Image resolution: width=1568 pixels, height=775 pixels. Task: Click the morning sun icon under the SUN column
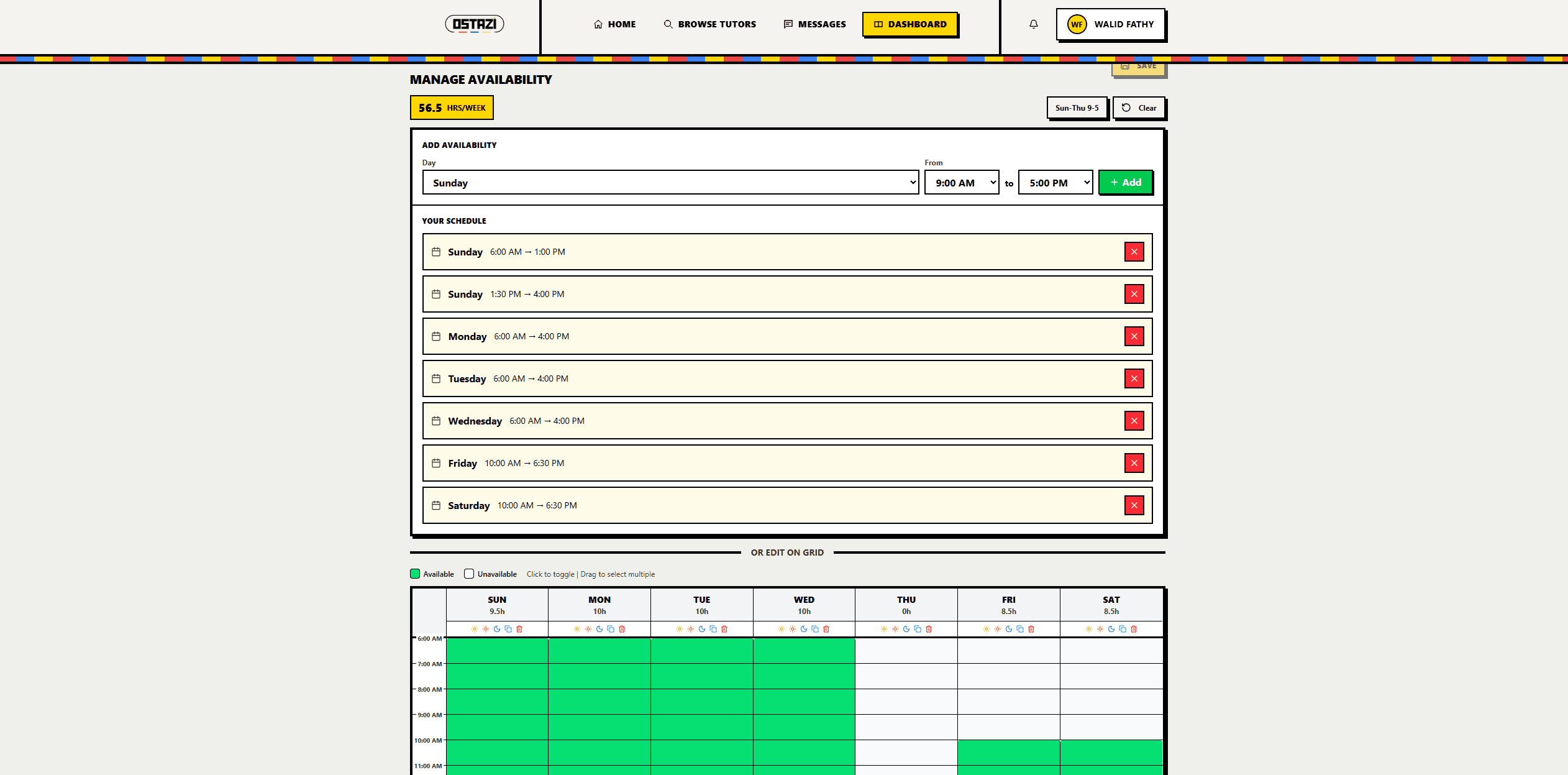(x=474, y=629)
